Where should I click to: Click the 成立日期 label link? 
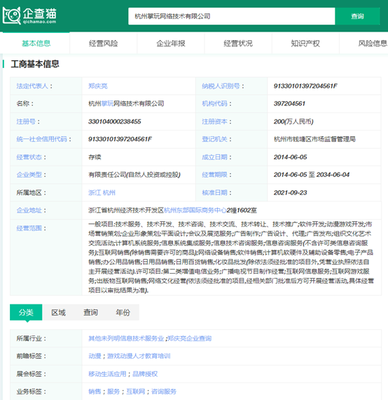[214, 157]
